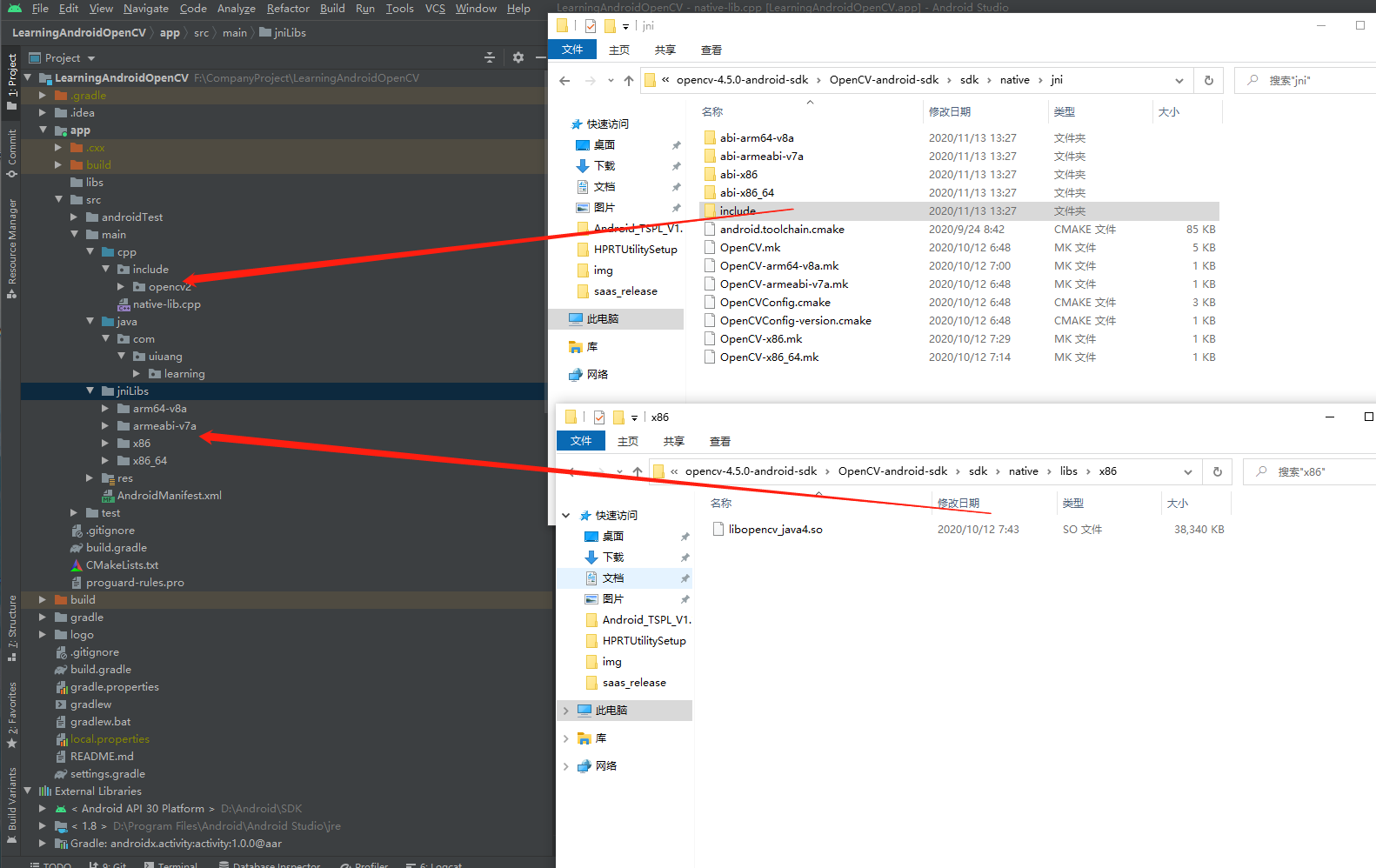Select AndroidManifest.xml file

[169, 496]
